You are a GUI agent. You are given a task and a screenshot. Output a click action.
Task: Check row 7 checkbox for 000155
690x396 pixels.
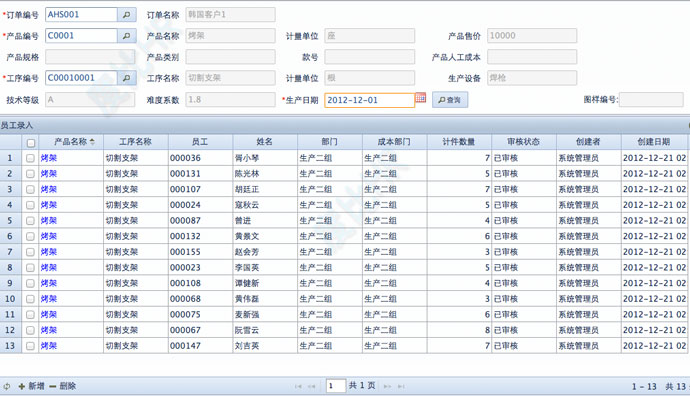tap(30, 252)
